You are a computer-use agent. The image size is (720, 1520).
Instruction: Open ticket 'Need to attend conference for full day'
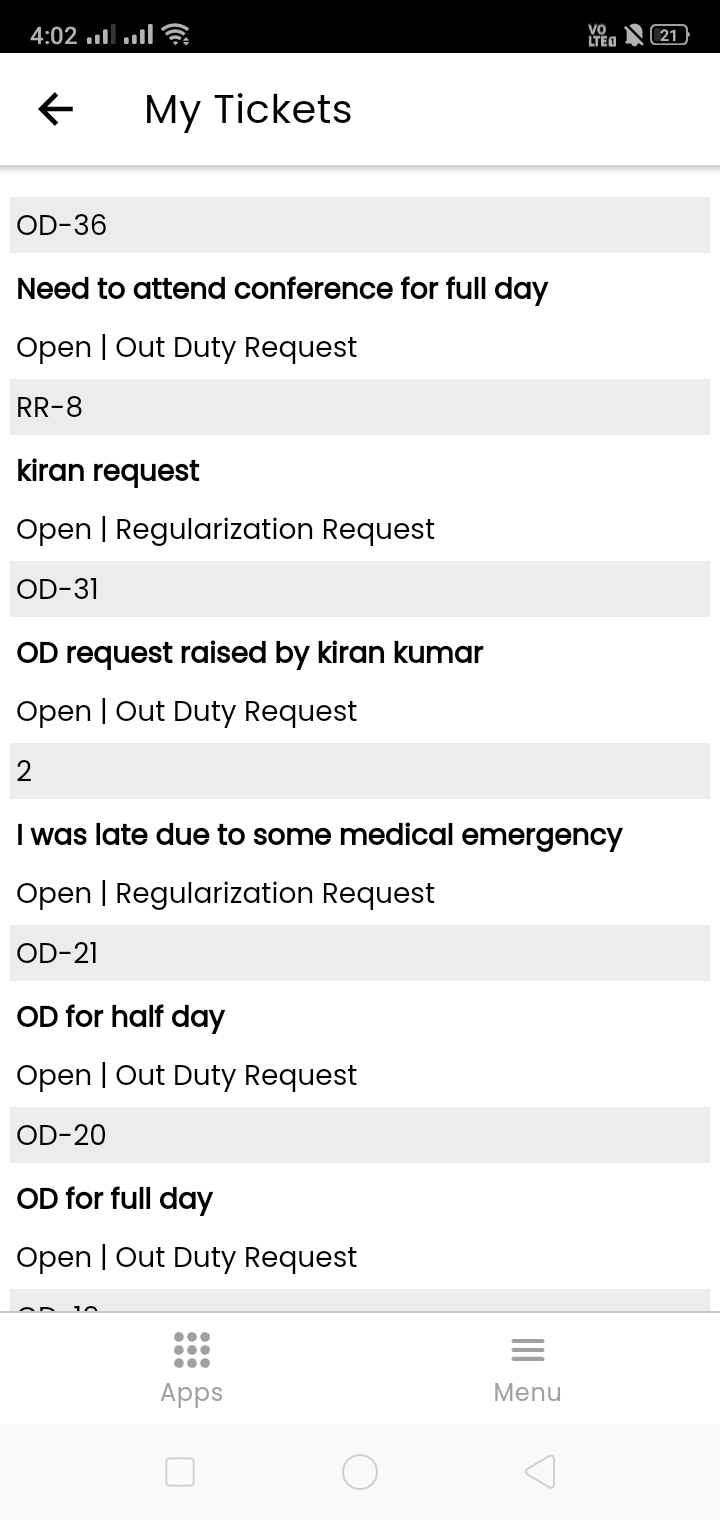tap(282, 289)
